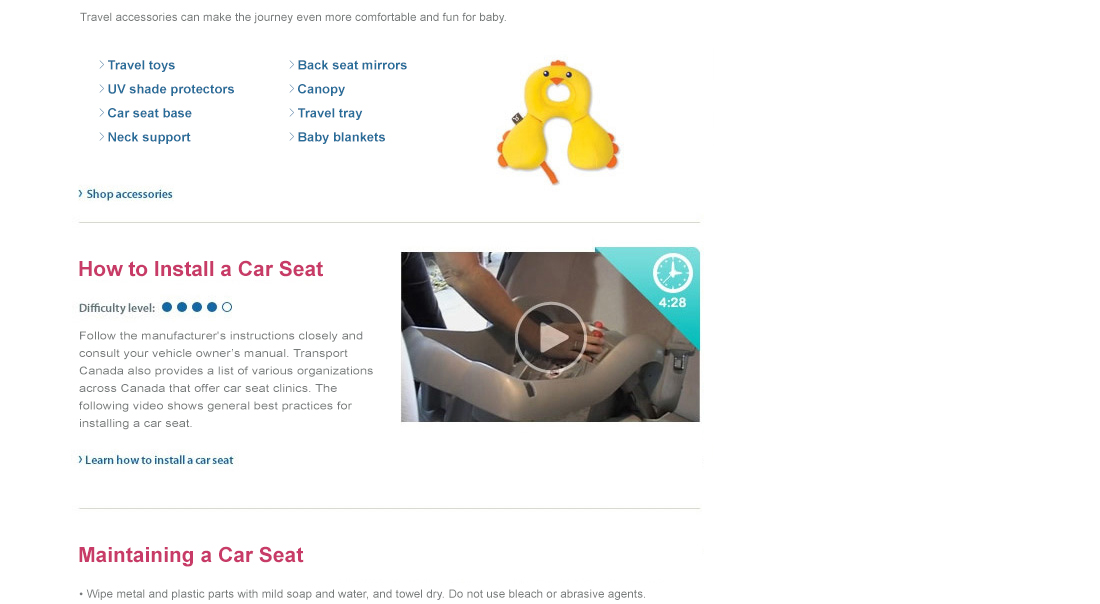The height and width of the screenshot is (604, 1100).
Task: Click the yellow chick neck support image
Action: [x=558, y=122]
